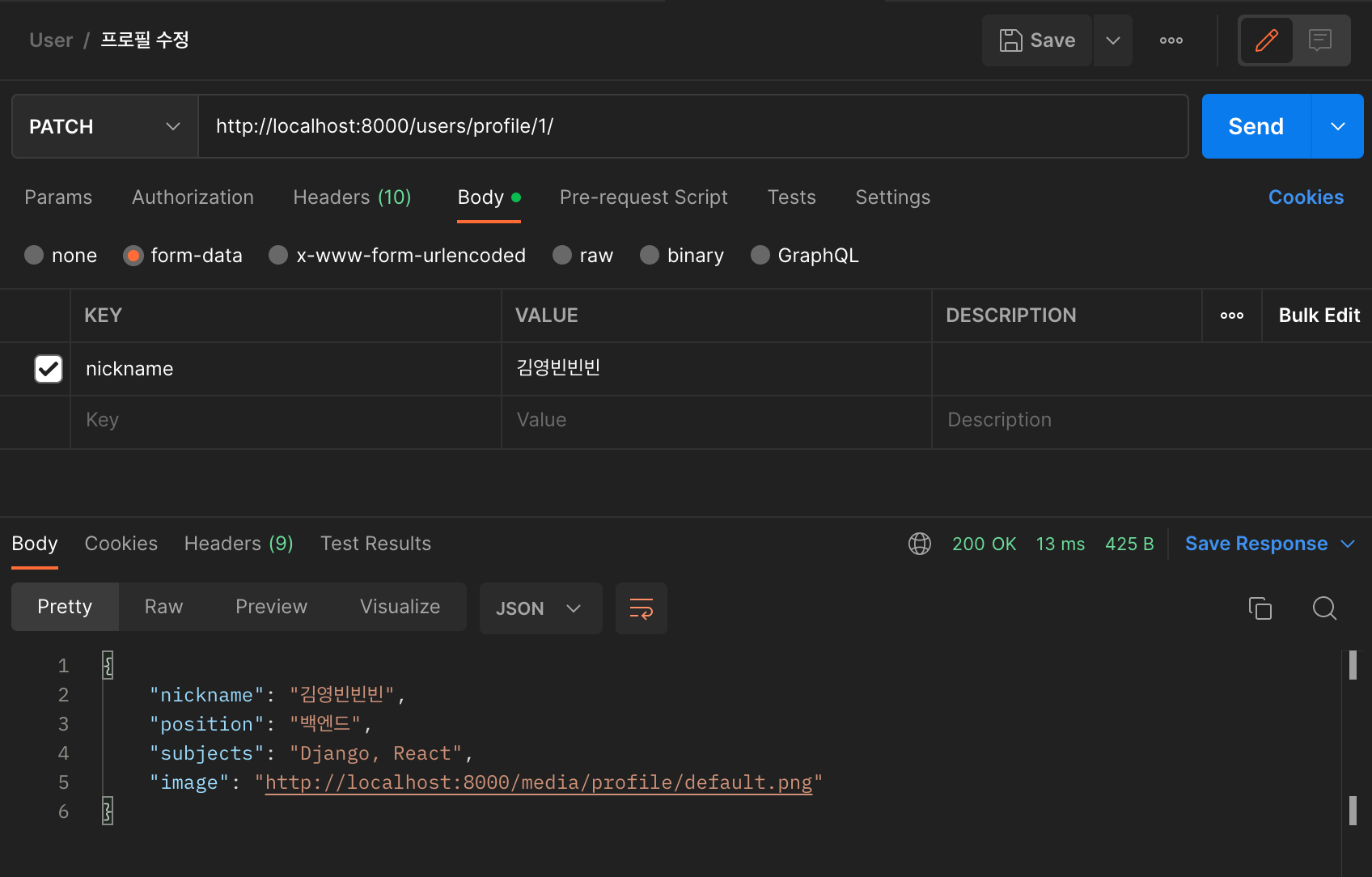1372x877 pixels.
Task: Open response search magnifier icon
Action: pos(1324,608)
